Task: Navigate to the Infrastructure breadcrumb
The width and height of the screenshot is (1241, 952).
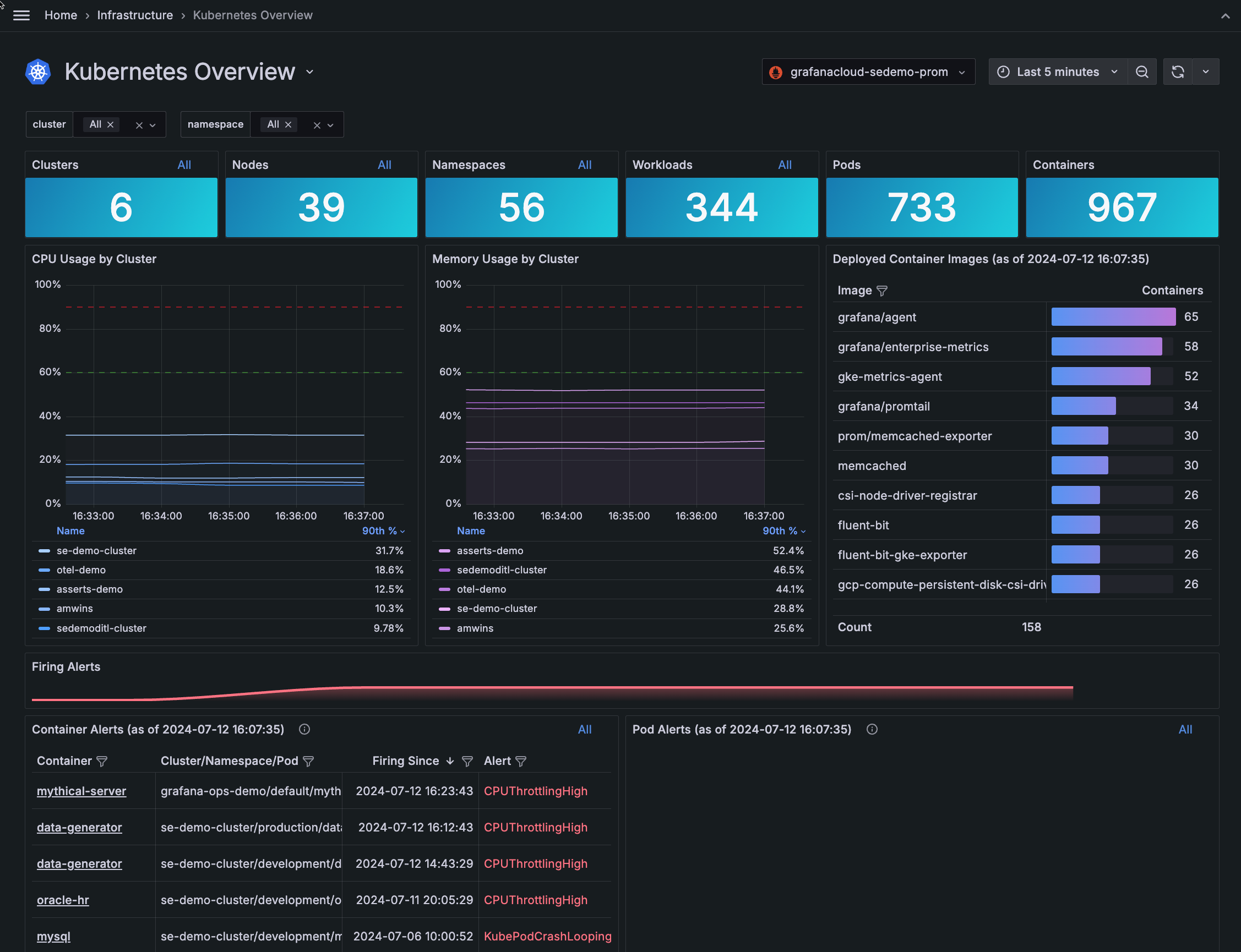Action: pos(135,15)
